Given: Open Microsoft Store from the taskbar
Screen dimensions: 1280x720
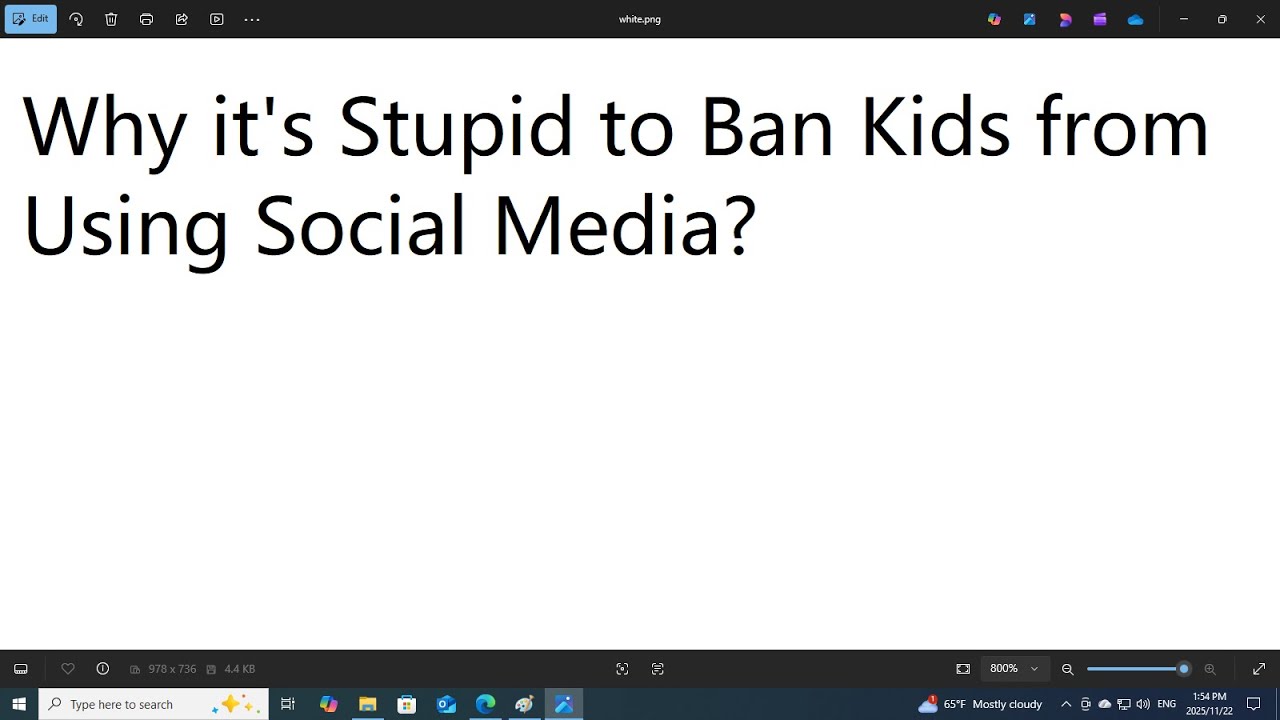Looking at the screenshot, I should [x=407, y=704].
